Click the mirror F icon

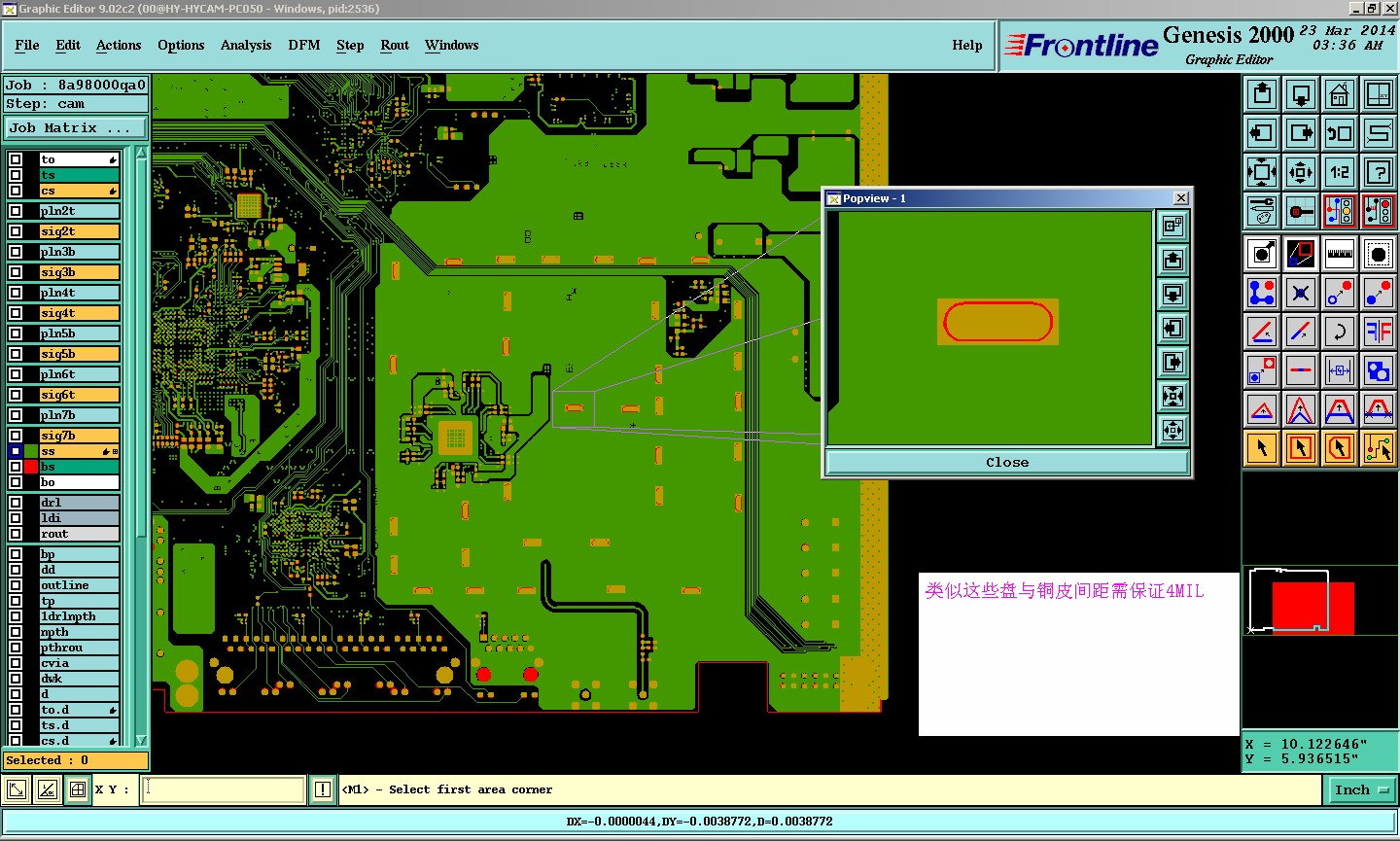click(x=1379, y=331)
